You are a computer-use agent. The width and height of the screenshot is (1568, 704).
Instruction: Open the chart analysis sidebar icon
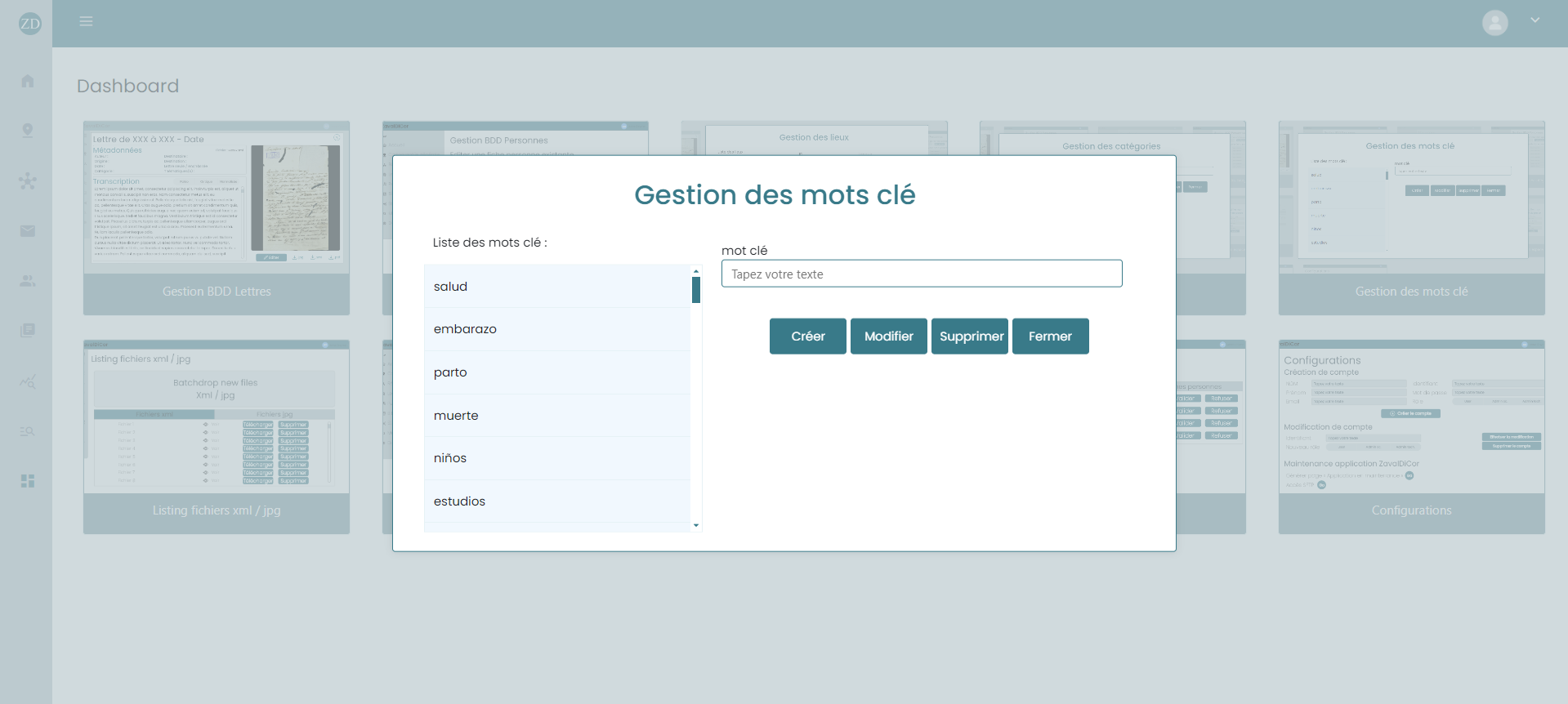pos(28,381)
